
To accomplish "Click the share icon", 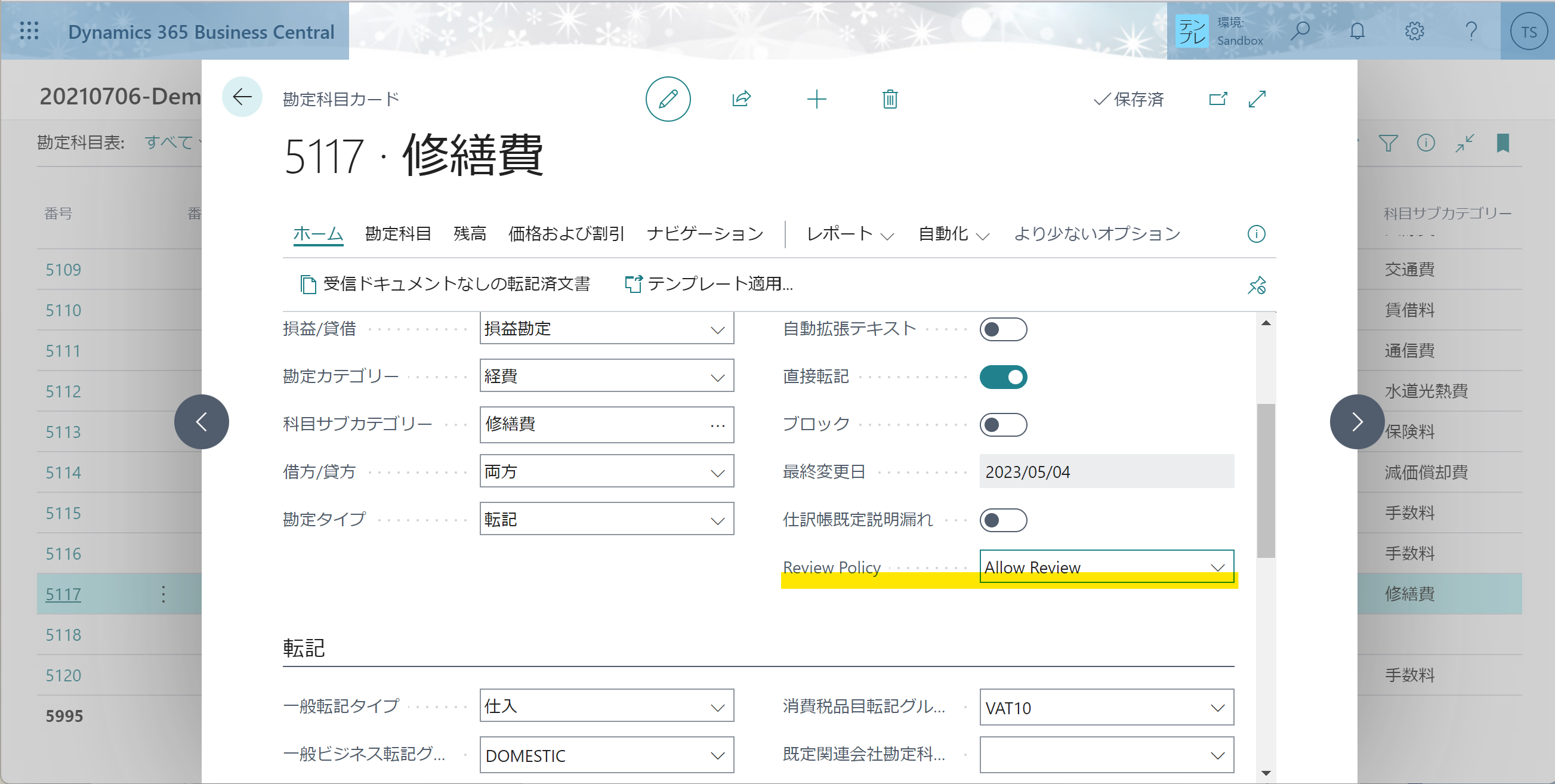I will [x=742, y=98].
